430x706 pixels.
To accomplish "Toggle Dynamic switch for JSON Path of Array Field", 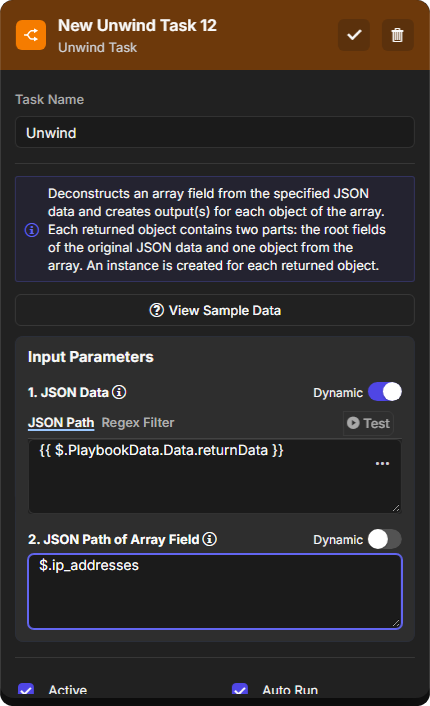I will [385, 539].
